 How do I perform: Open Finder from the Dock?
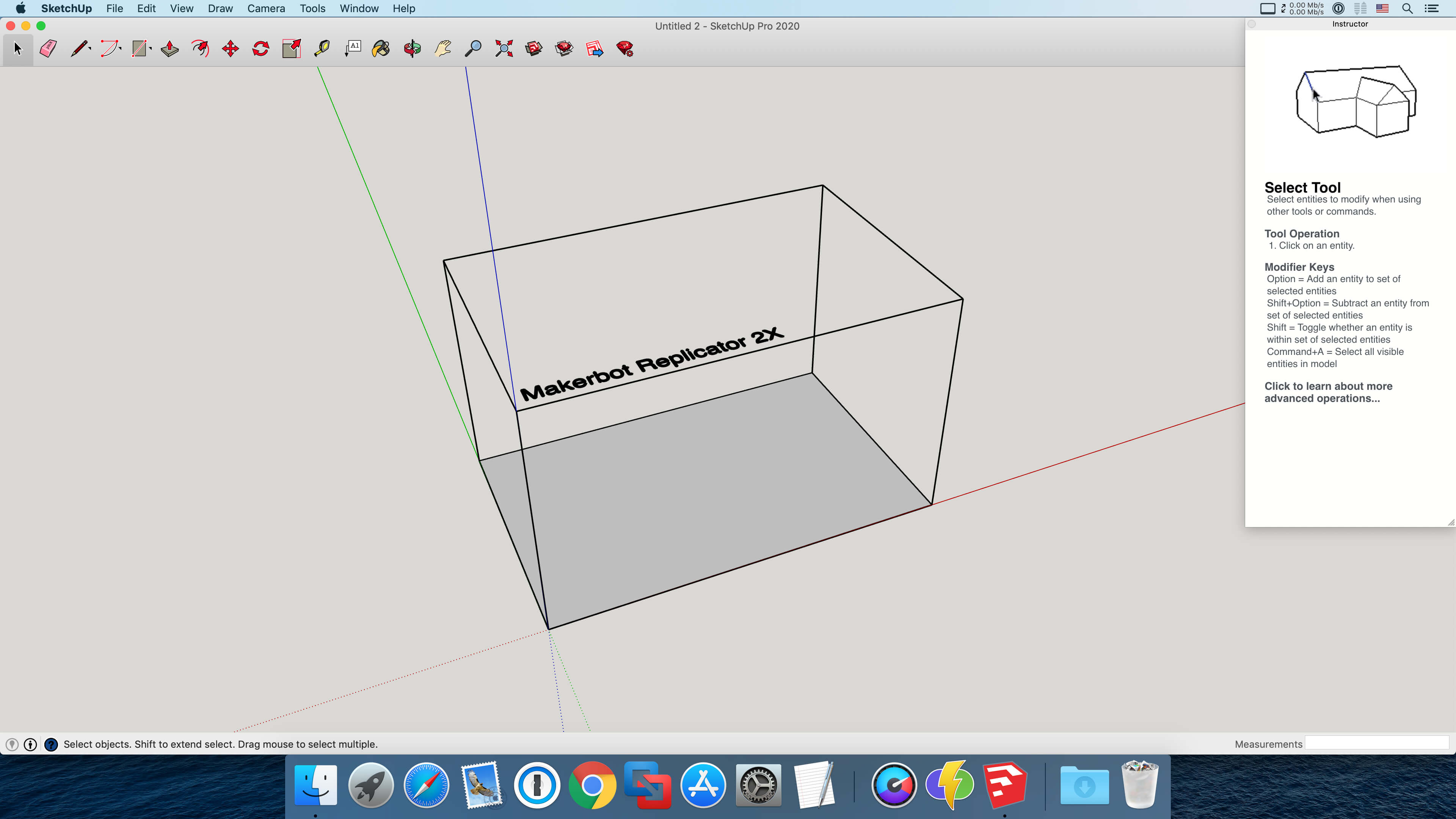tap(315, 785)
